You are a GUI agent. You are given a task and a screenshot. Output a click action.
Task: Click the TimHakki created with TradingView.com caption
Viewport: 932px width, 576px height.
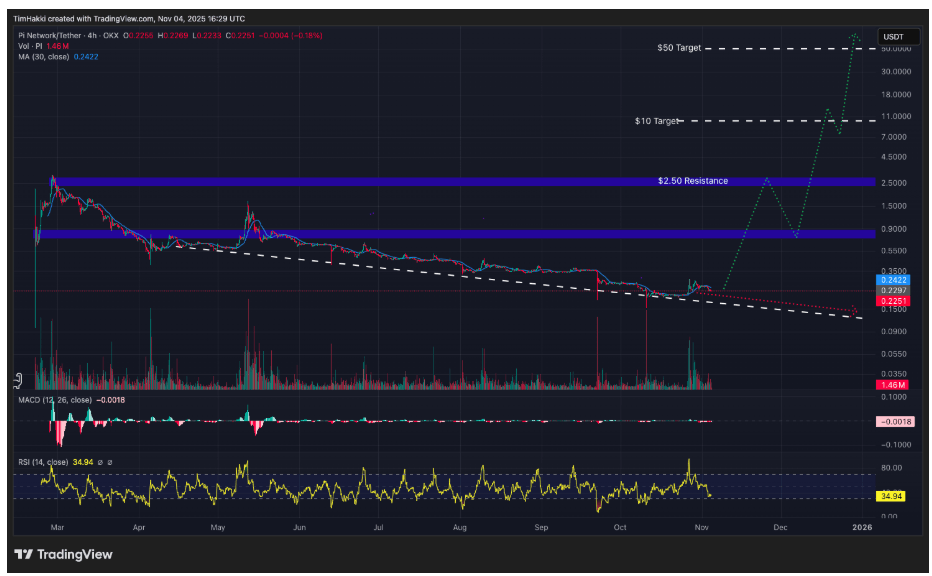[129, 18]
